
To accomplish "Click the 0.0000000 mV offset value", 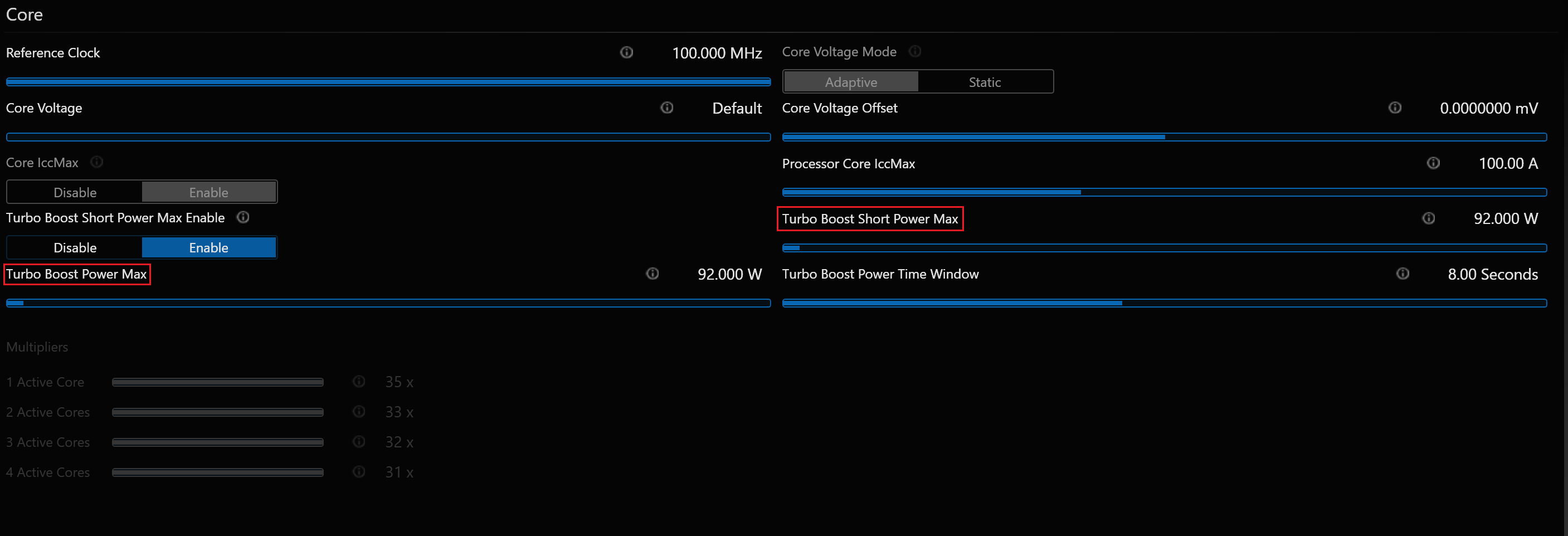I will 1489,108.
